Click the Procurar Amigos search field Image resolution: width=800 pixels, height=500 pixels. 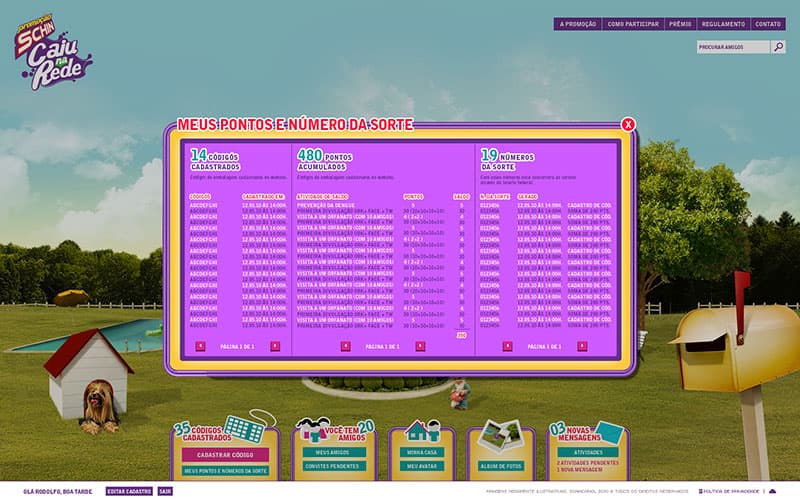point(732,47)
